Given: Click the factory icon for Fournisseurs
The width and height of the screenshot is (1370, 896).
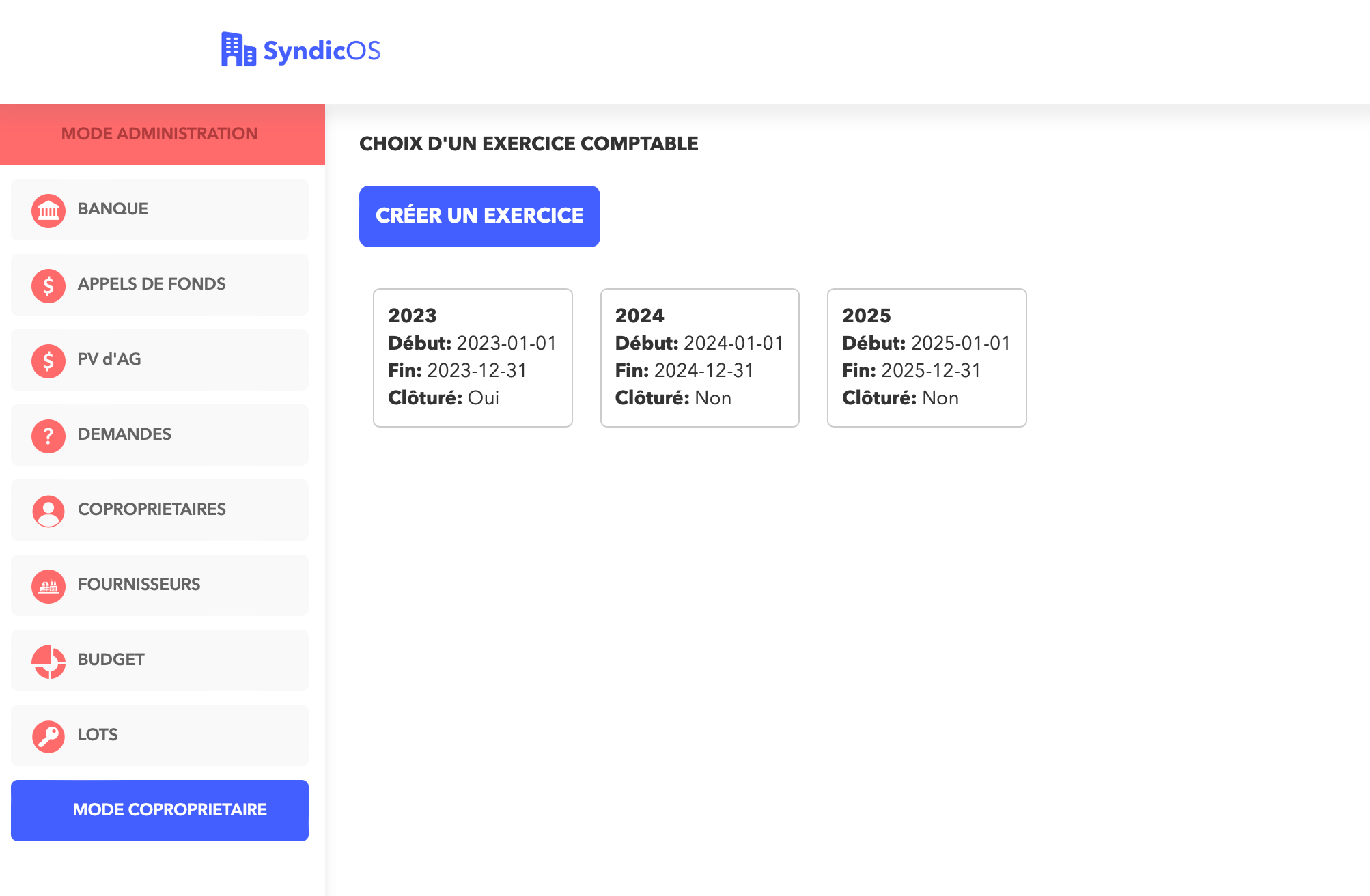Looking at the screenshot, I should click(x=48, y=586).
